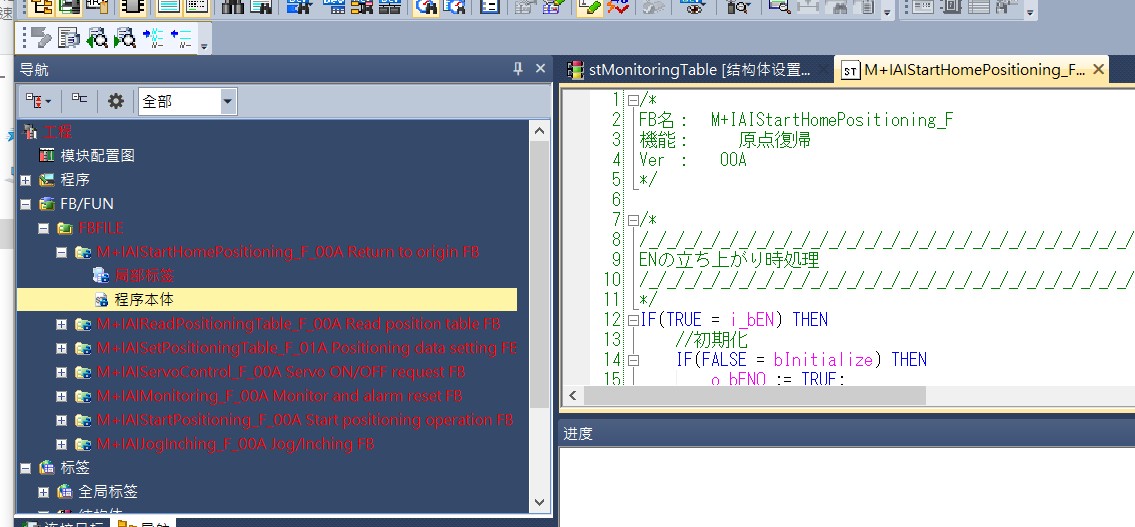Image resolution: width=1135 pixels, height=527 pixels.
Task: Click the 局部标签 local label icon
Action: [100, 275]
